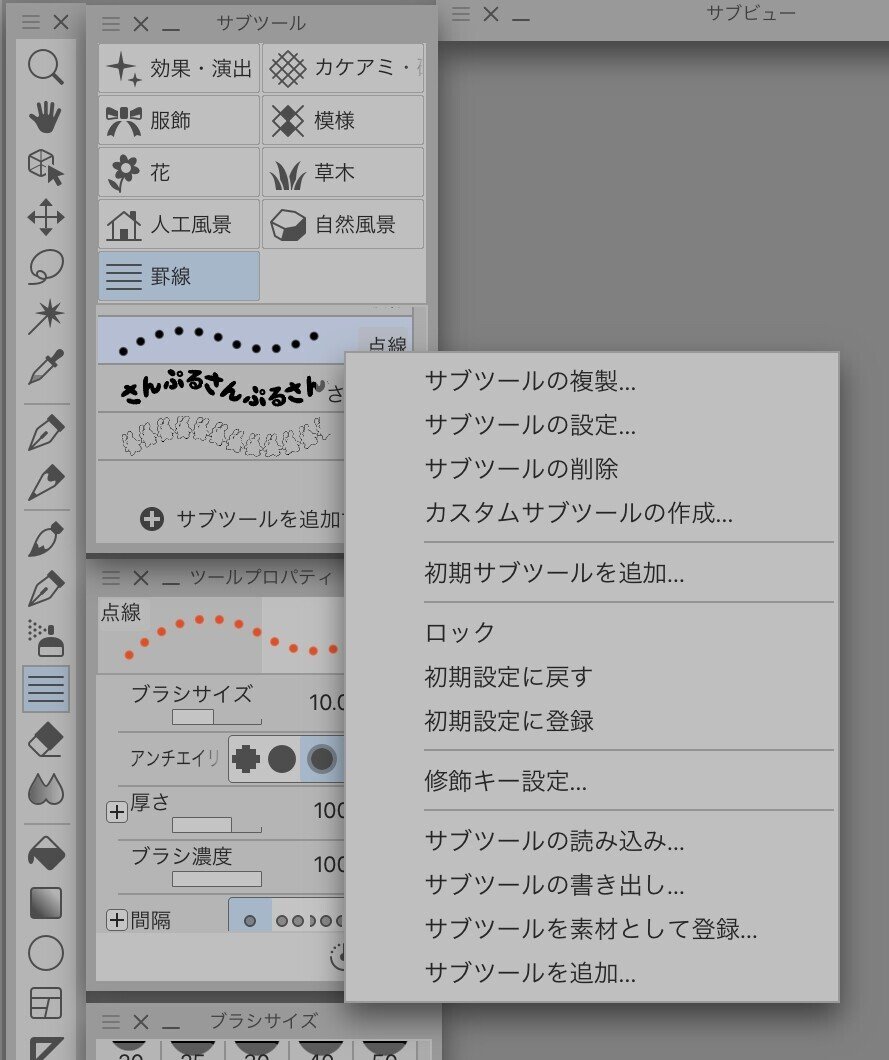
Task: Select the Hand move tool
Action: (x=45, y=119)
